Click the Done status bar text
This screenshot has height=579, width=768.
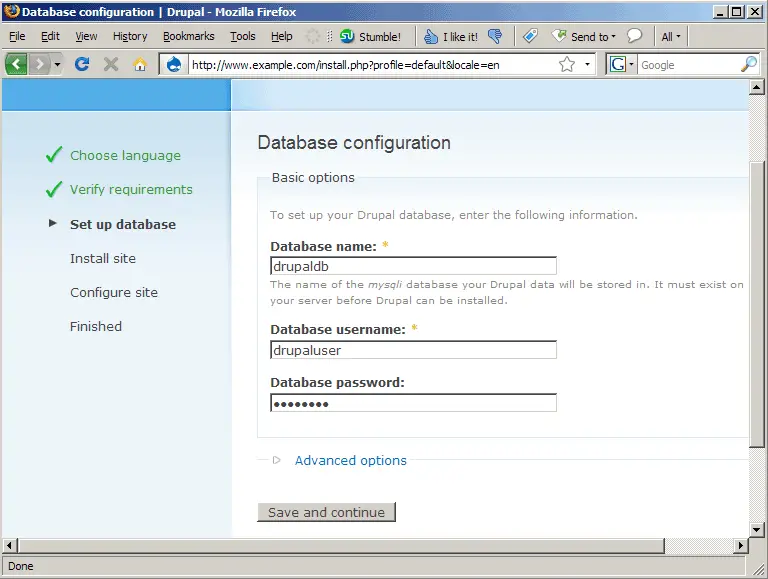[21, 566]
